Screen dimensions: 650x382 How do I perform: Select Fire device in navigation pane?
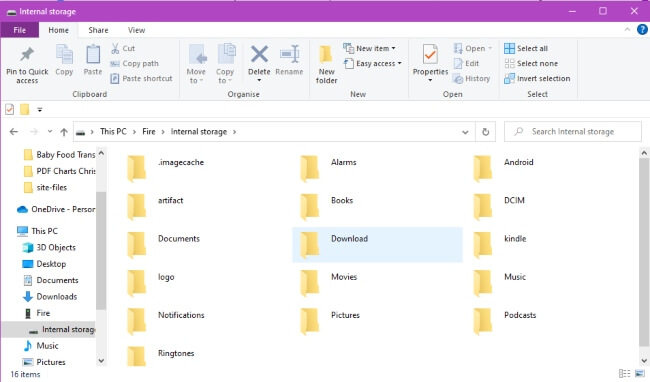pyautogui.click(x=36, y=313)
